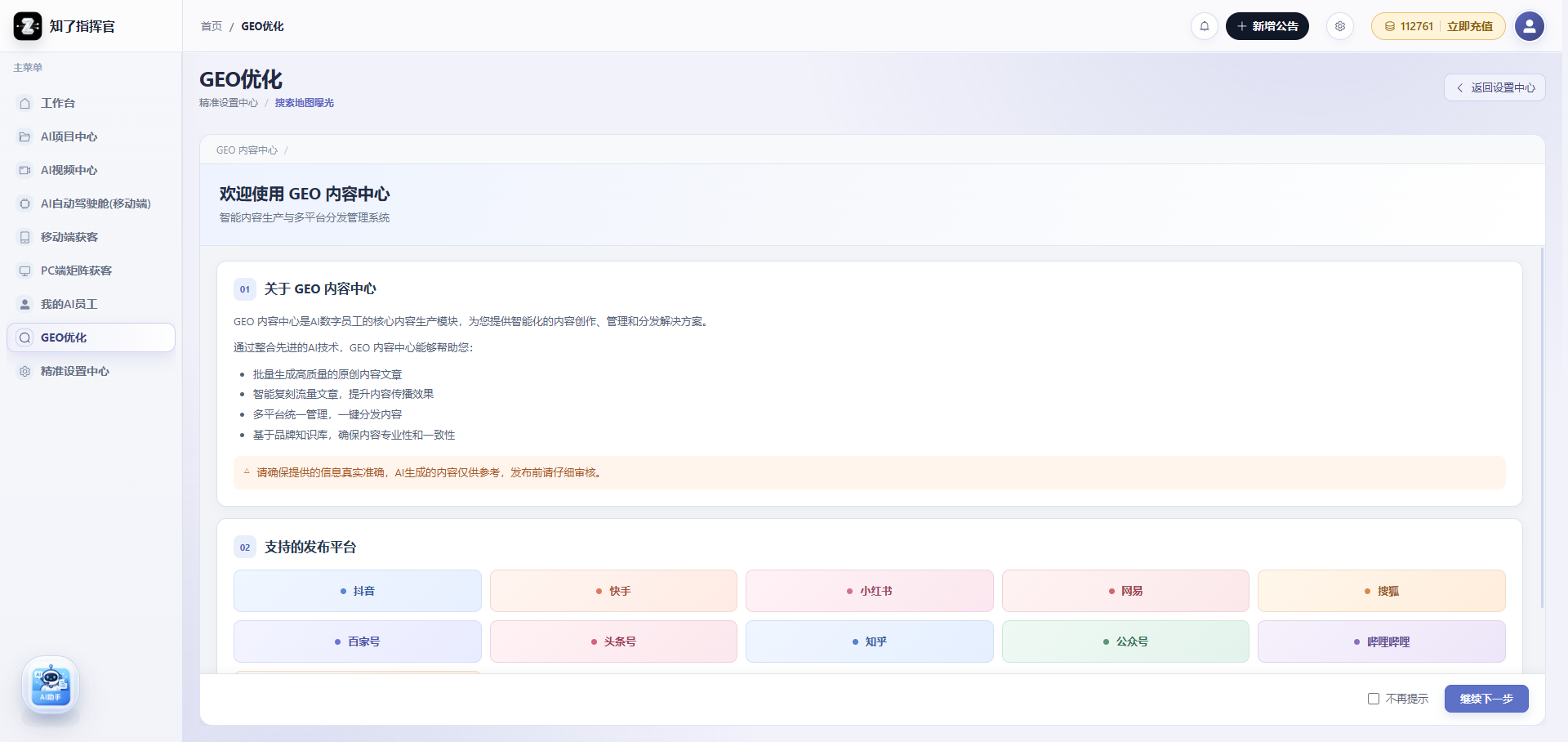1568x742 pixels.
Task: Click the 知了指挥官 logo icon
Action: [27, 26]
